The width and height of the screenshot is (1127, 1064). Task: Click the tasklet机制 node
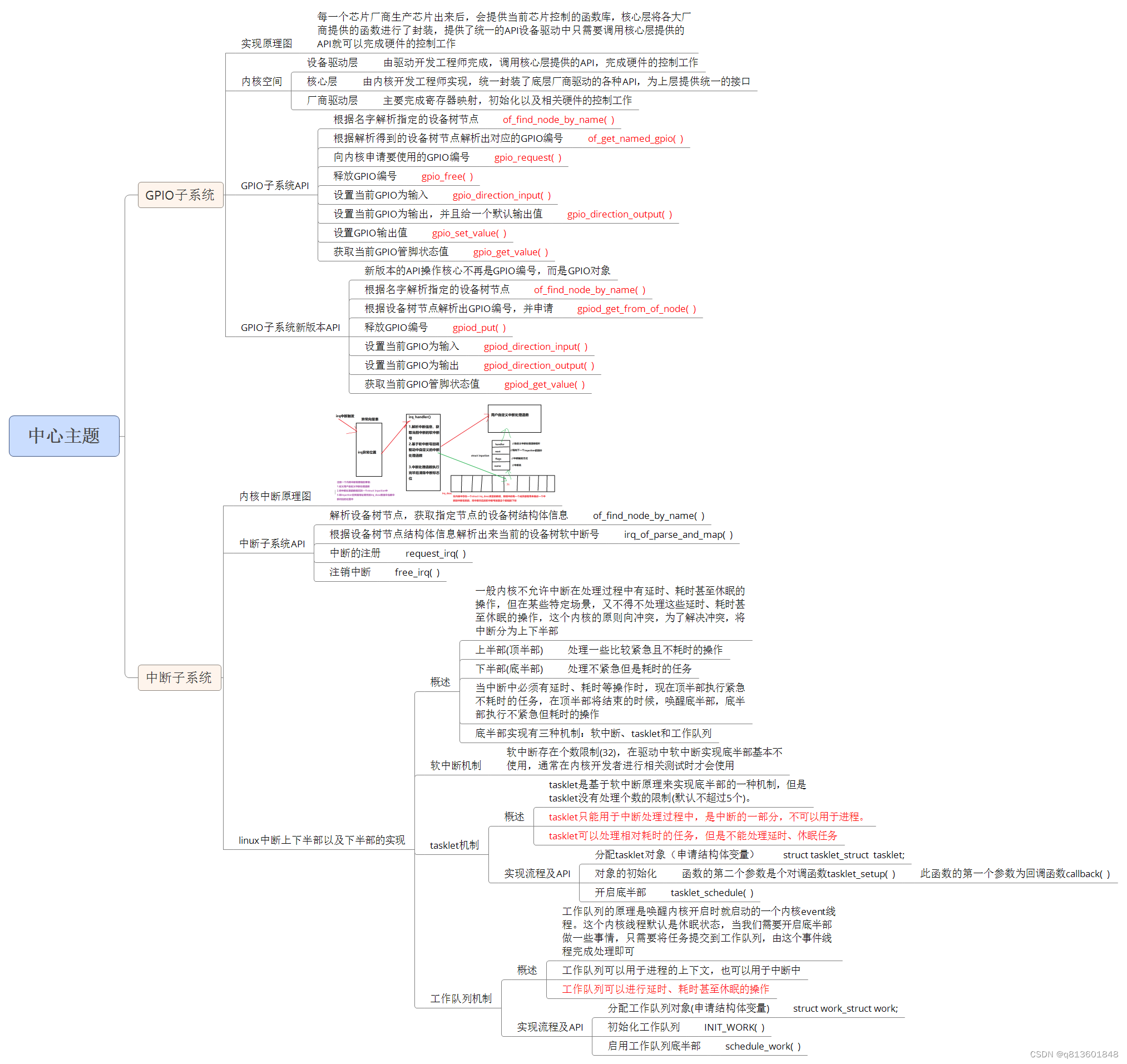coord(454,845)
